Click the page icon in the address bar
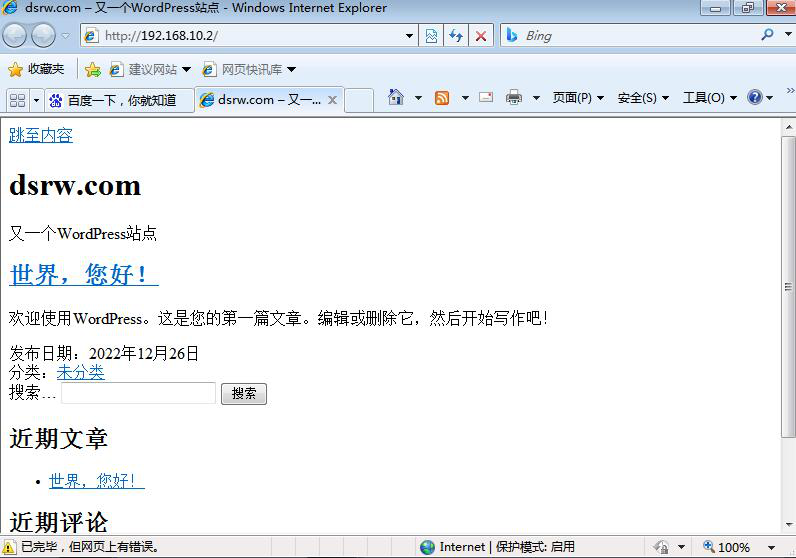Viewport: 796px width, 558px height. (x=91, y=36)
